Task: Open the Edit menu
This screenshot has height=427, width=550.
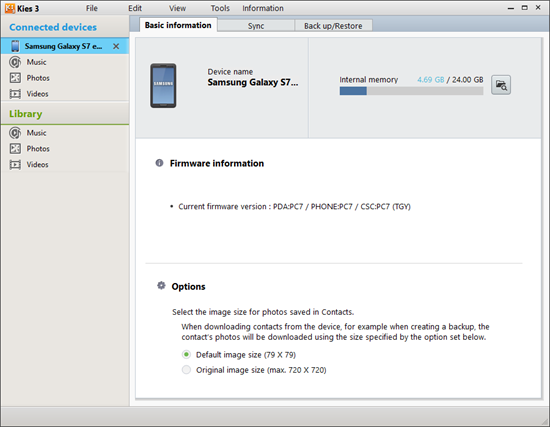Action: tap(135, 8)
